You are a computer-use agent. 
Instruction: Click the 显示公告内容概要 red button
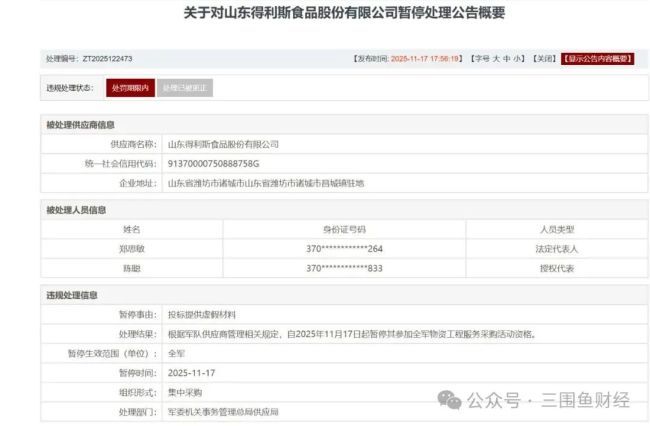597,59
